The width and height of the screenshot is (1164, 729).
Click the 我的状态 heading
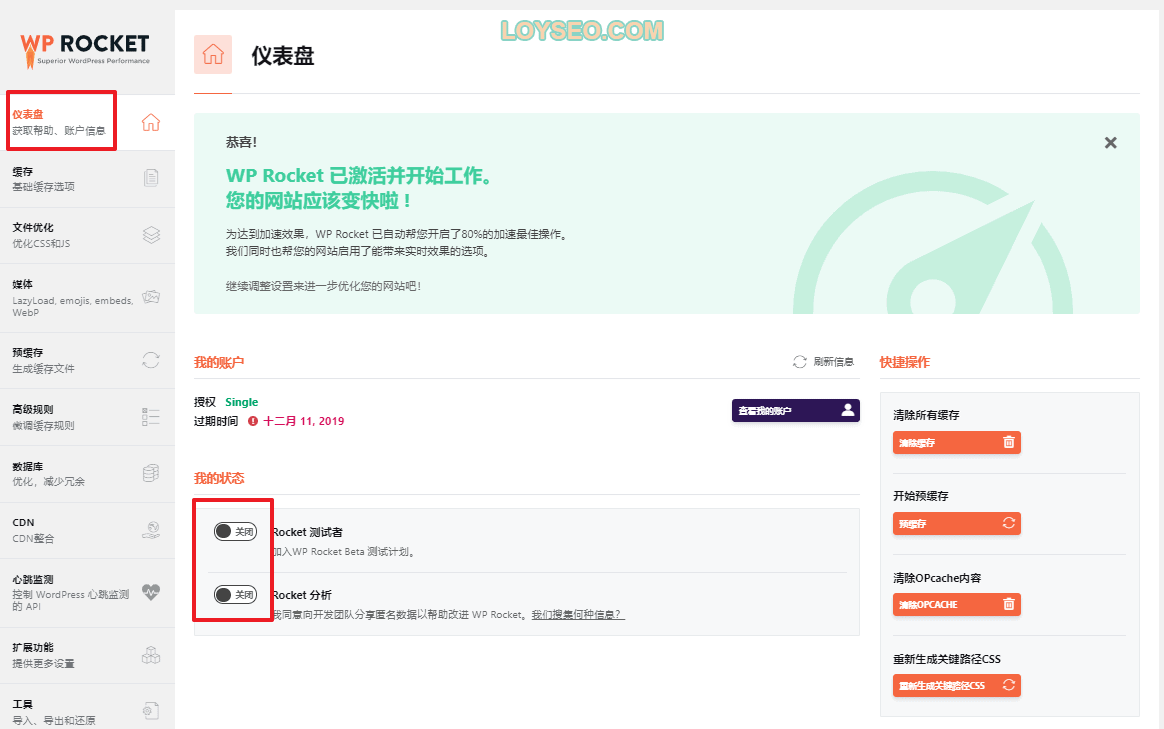click(x=219, y=478)
